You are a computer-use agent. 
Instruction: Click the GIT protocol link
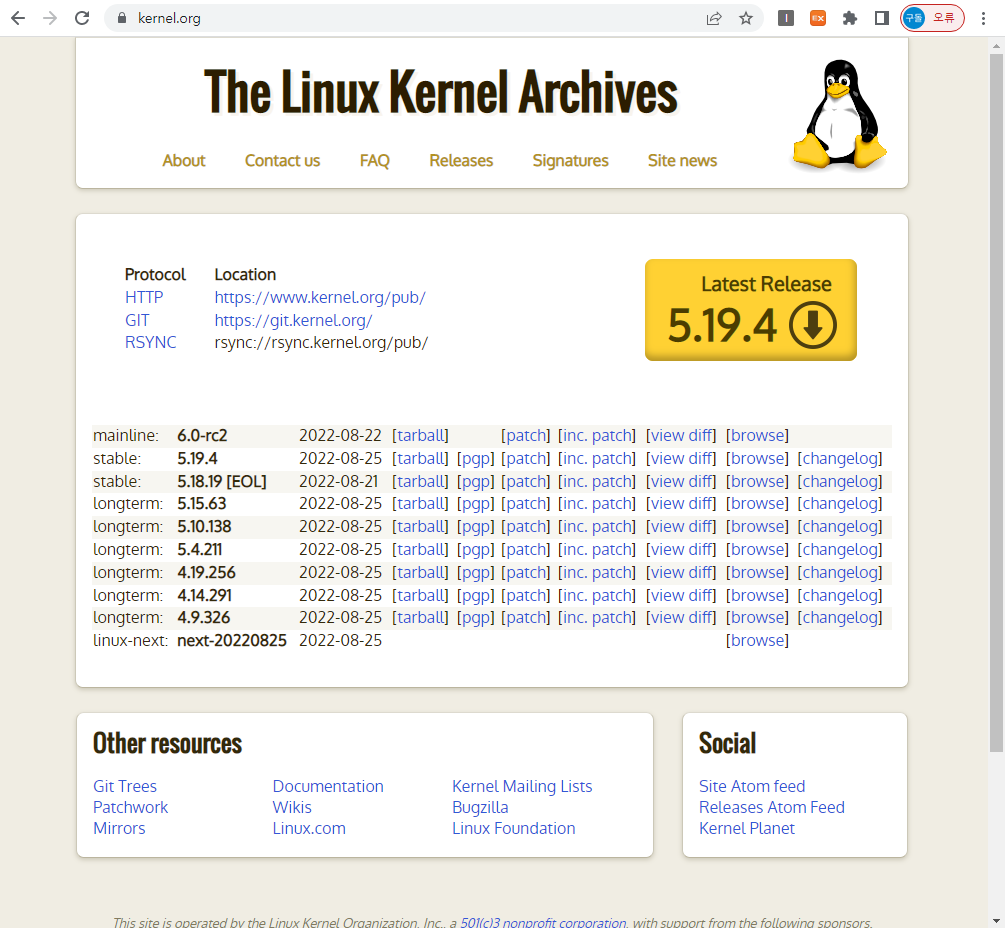[x=137, y=320]
